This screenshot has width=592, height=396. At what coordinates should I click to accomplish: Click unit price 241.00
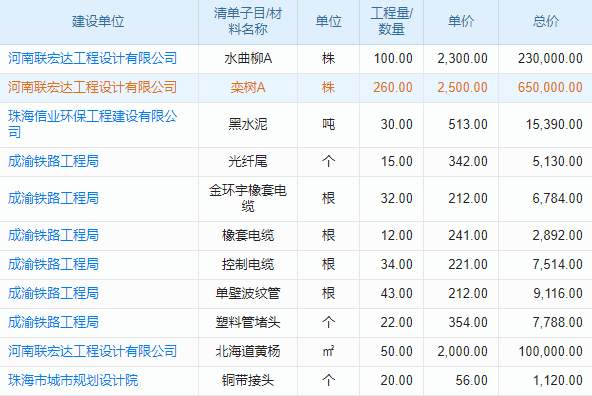pyautogui.click(x=468, y=235)
